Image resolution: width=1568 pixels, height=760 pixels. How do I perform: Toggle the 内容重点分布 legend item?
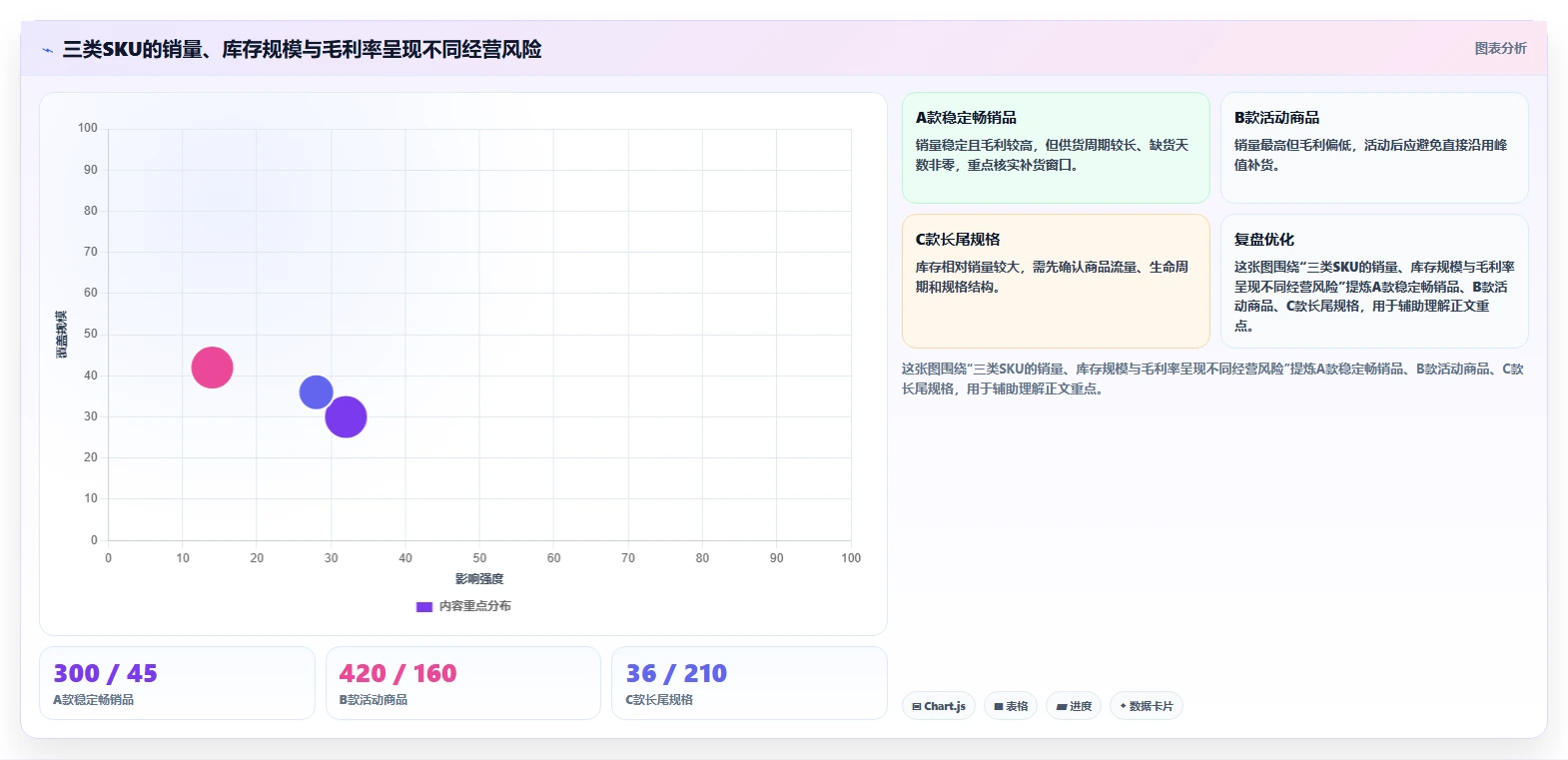tap(463, 606)
